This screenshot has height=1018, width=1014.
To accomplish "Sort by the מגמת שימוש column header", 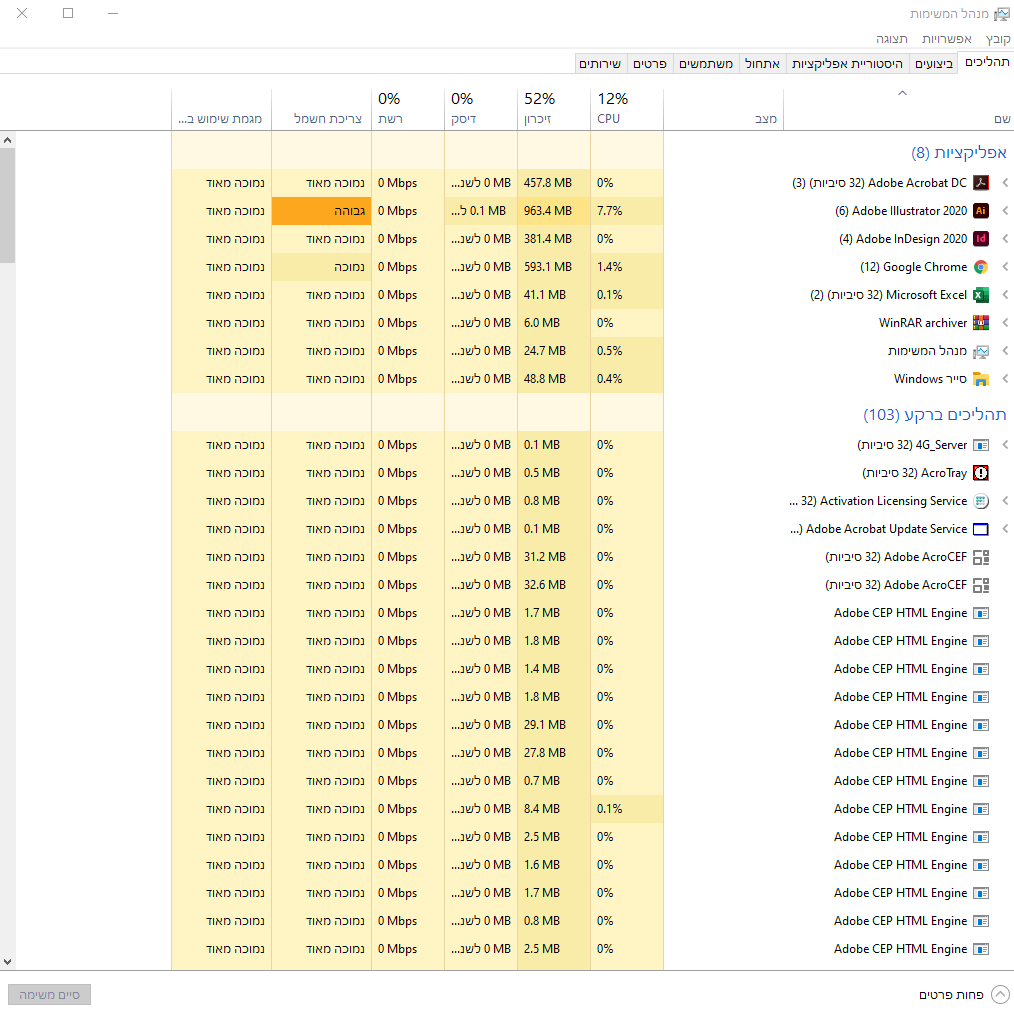I will tap(221, 109).
